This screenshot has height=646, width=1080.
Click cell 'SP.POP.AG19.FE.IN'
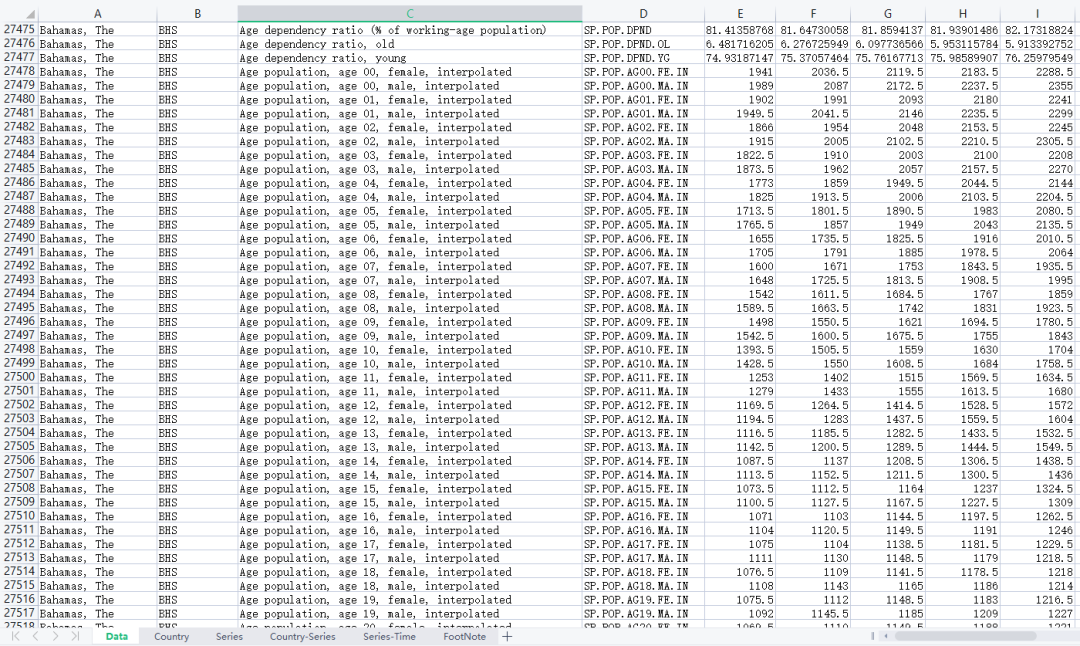pos(643,599)
